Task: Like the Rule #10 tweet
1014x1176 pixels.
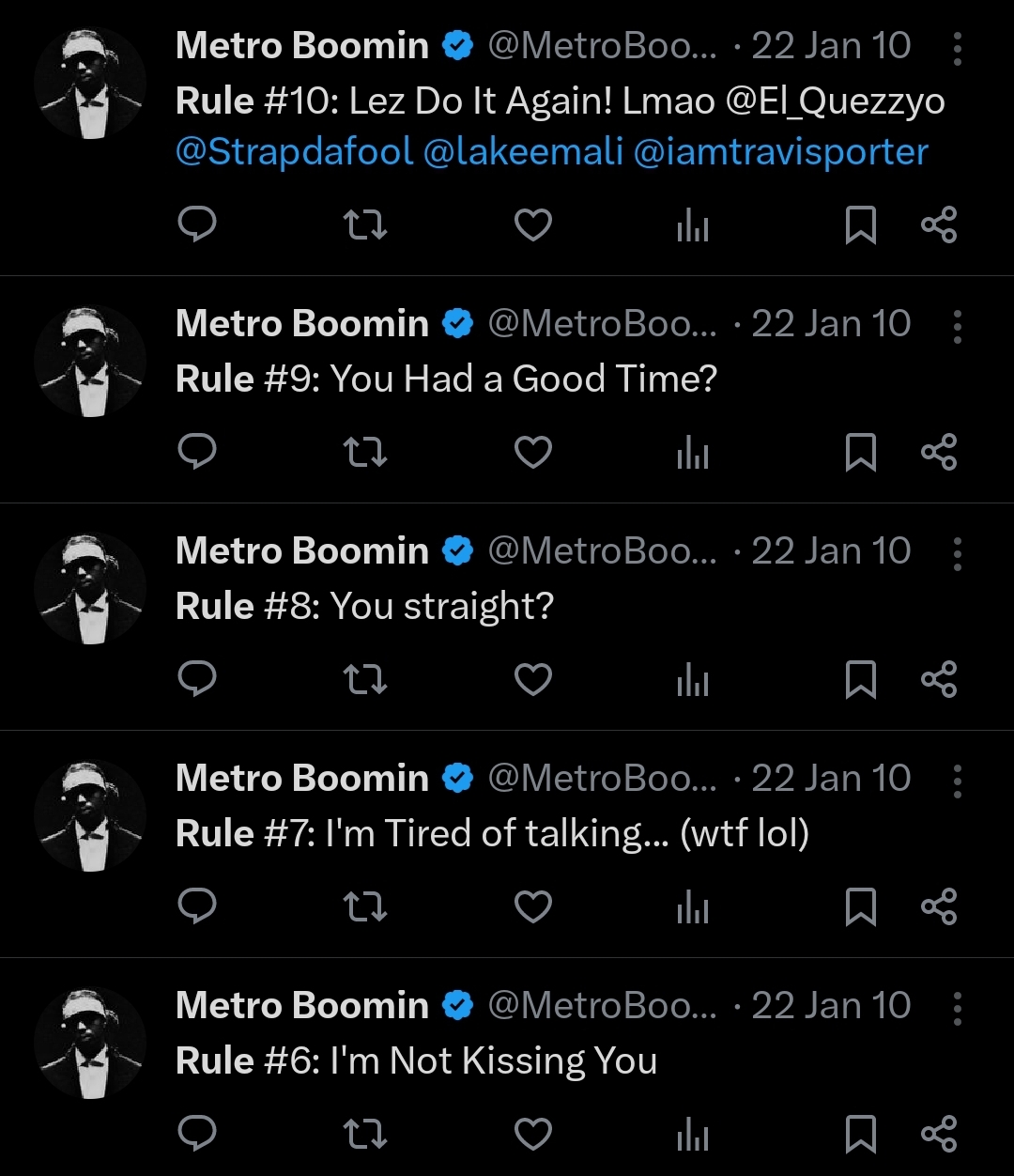Action: 533,225
